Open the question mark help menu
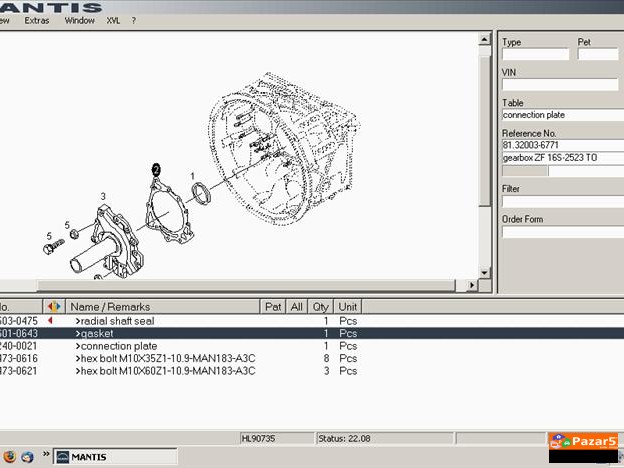The width and height of the screenshot is (624, 468). coord(134,20)
